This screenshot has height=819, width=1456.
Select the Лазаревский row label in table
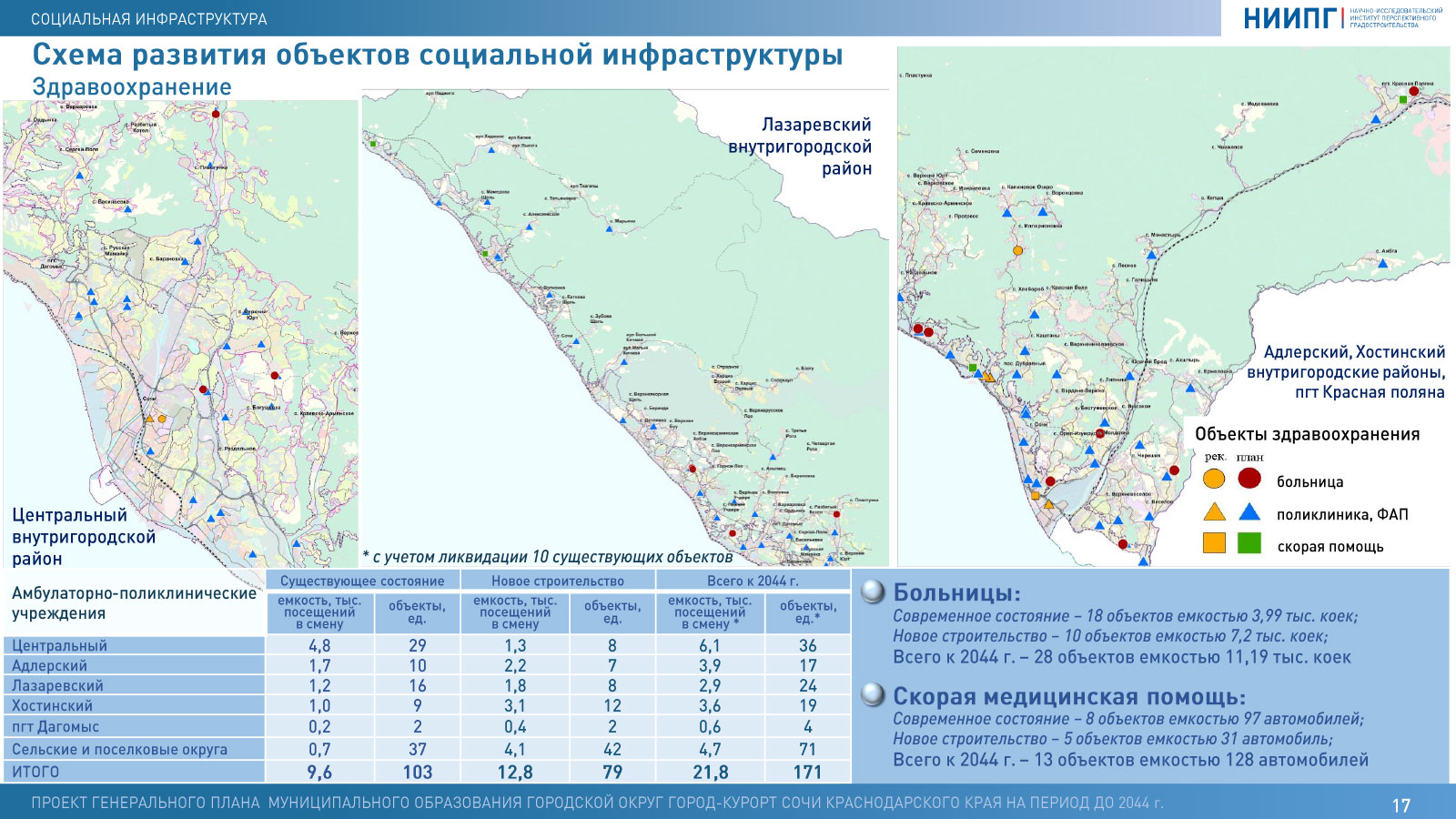tap(57, 685)
